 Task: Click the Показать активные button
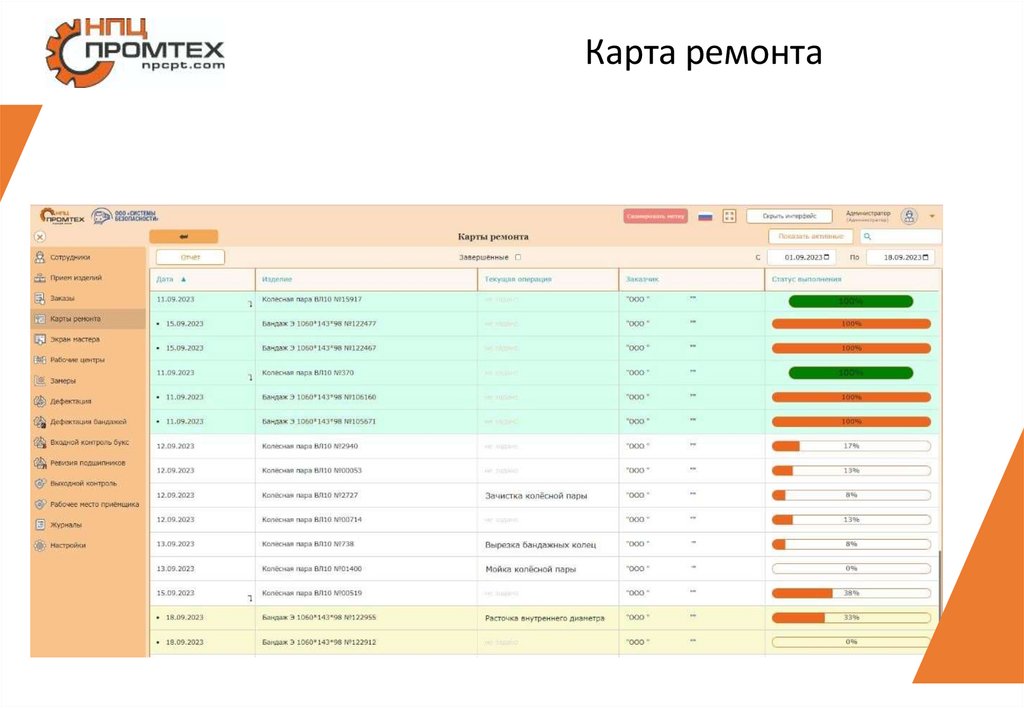[812, 234]
